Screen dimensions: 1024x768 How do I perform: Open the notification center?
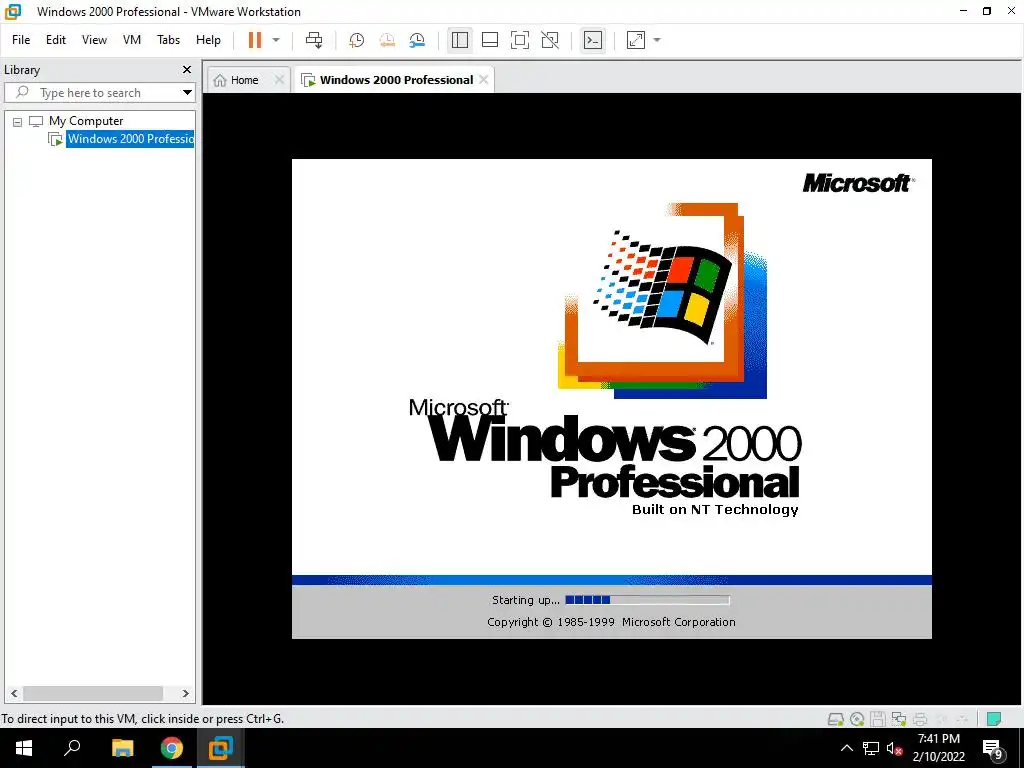tap(993, 749)
